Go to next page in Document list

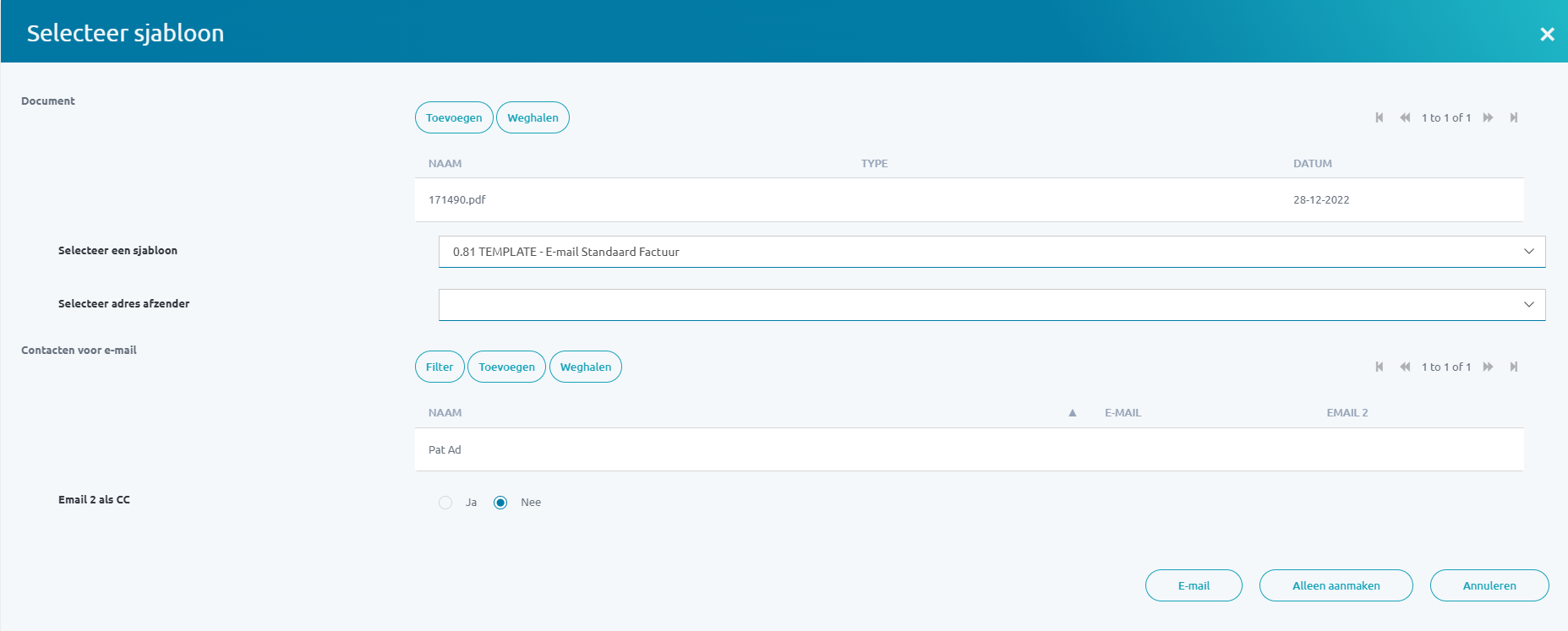[1489, 117]
